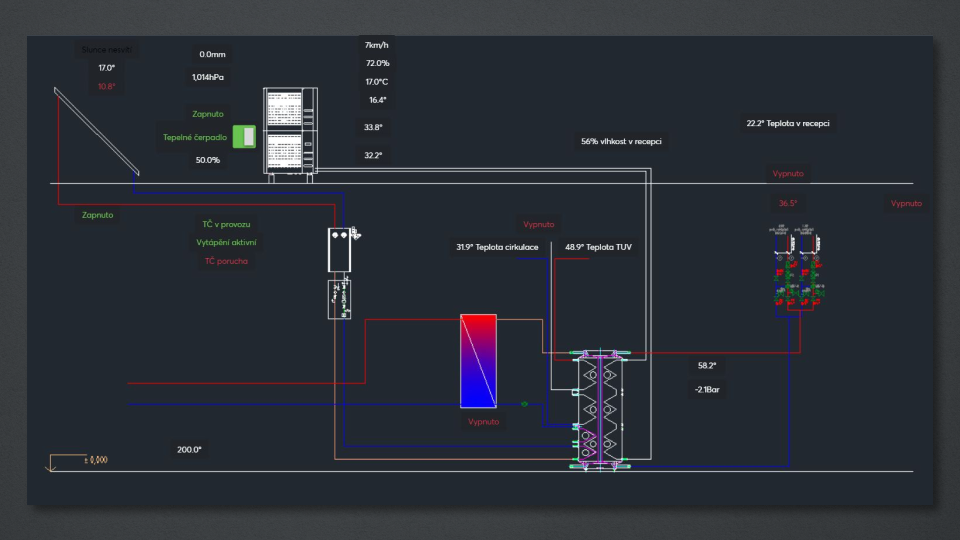The image size is (960, 540).
Task: Open the 31.9° Teplota cirkulace reading
Action: (x=497, y=247)
